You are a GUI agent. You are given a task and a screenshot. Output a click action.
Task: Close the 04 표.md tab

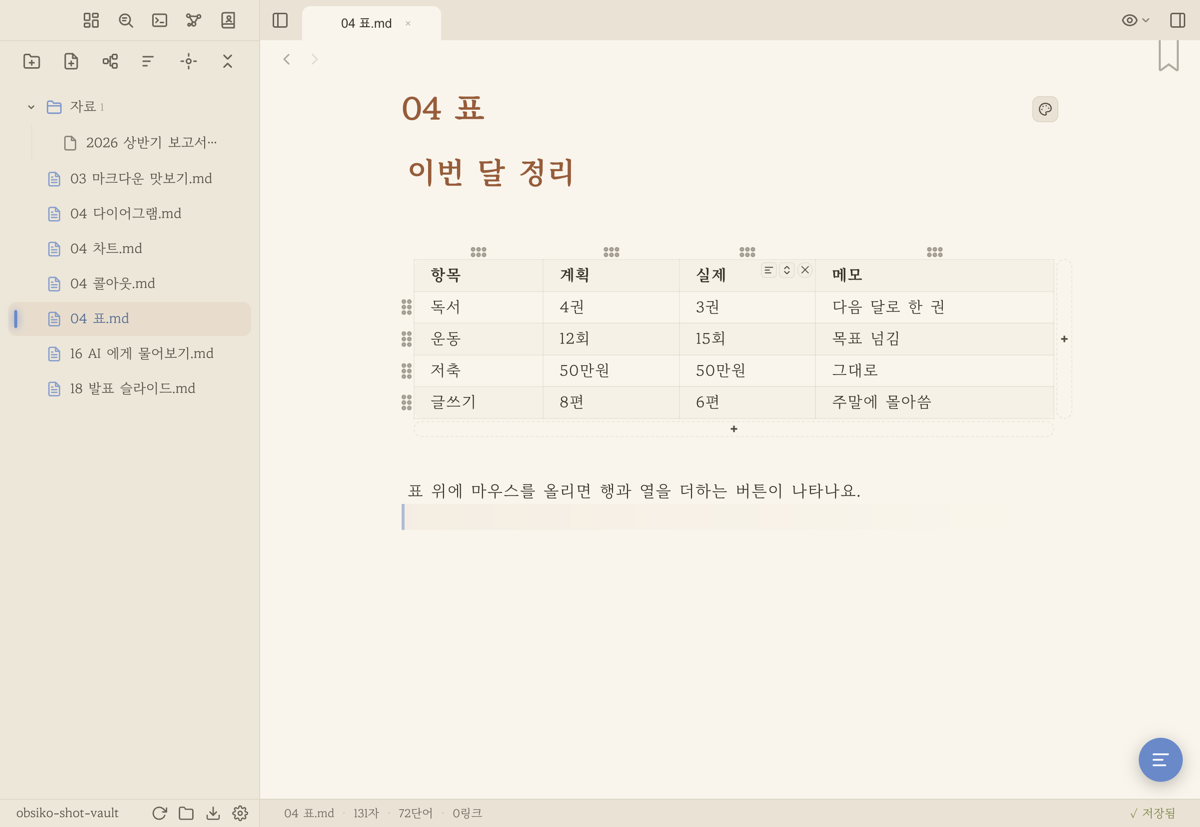click(x=408, y=23)
